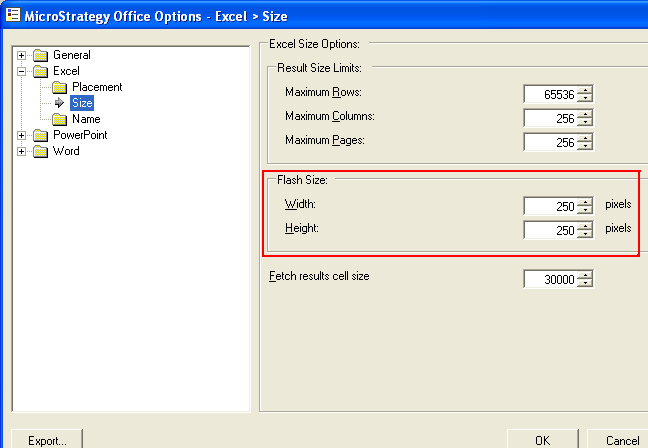The image size is (648, 448).
Task: Decrease Flash Height with down arrow
Action: tap(585, 234)
